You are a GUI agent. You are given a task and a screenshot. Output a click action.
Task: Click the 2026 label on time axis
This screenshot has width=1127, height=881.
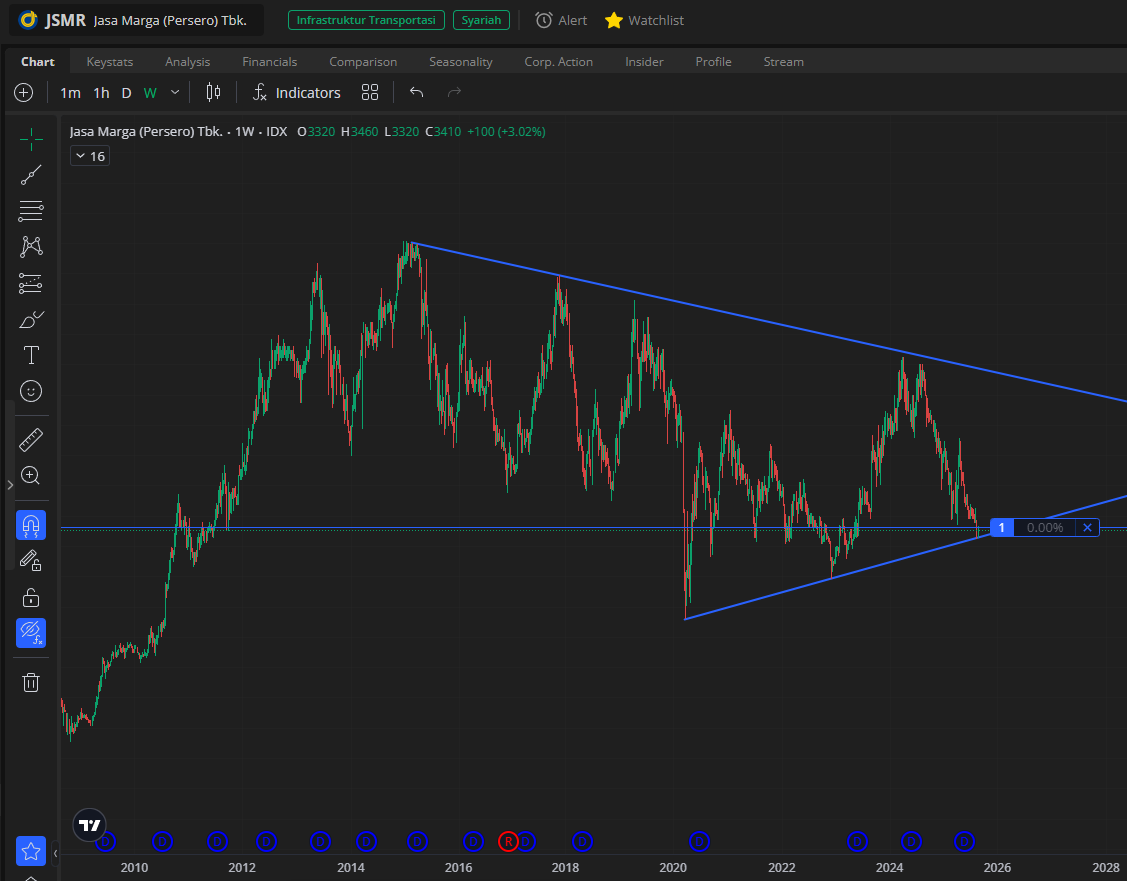(x=997, y=867)
